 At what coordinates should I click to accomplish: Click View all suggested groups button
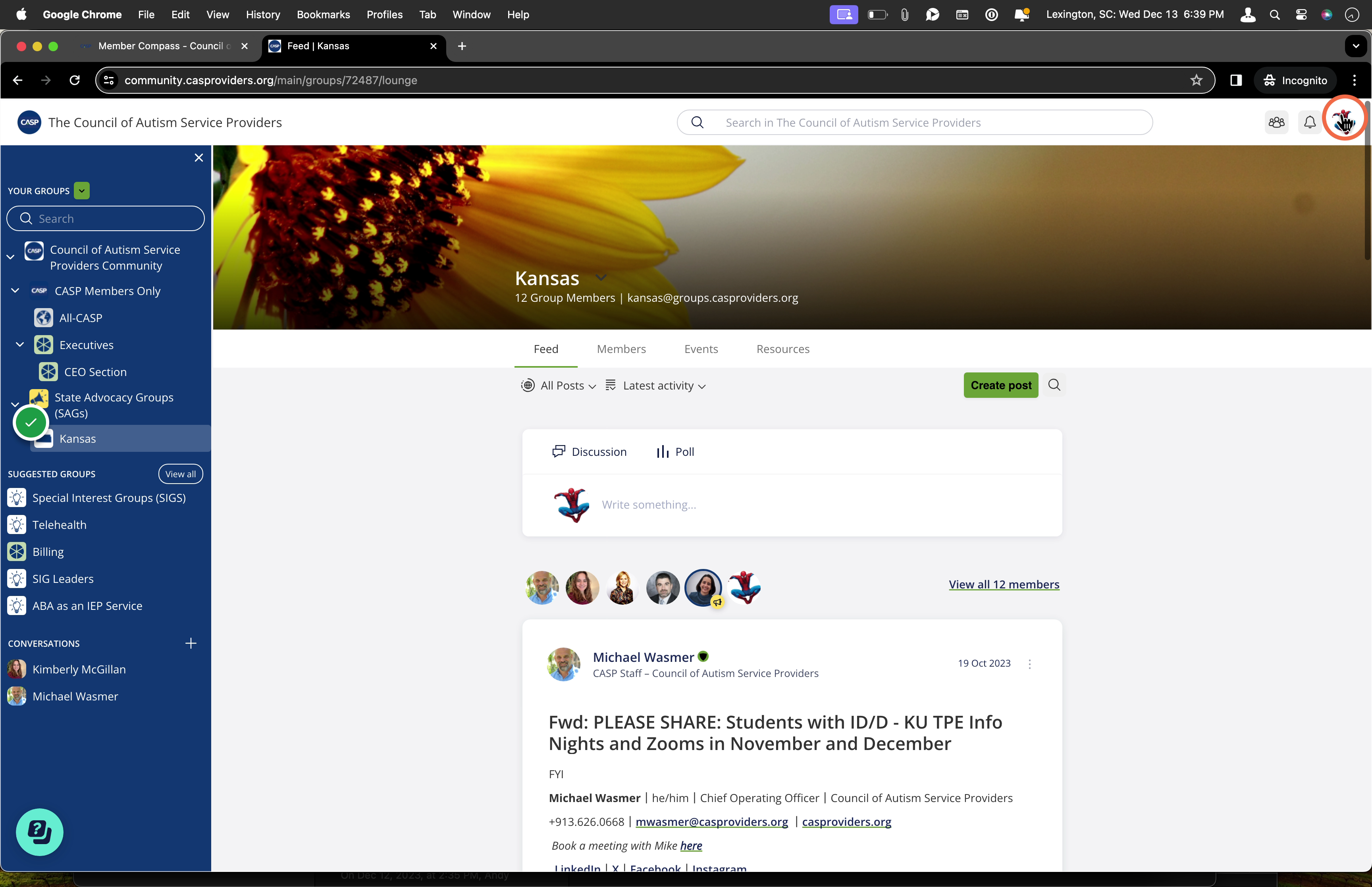click(x=180, y=473)
